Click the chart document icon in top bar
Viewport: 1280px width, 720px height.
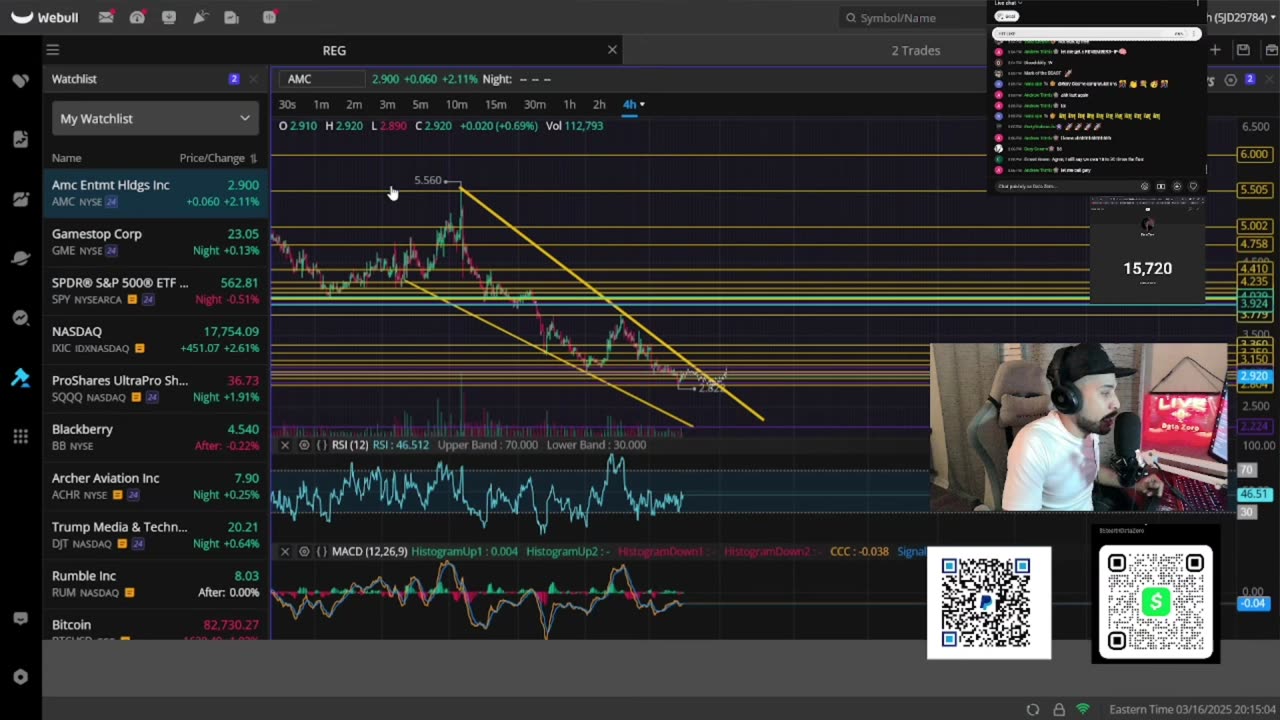(232, 17)
